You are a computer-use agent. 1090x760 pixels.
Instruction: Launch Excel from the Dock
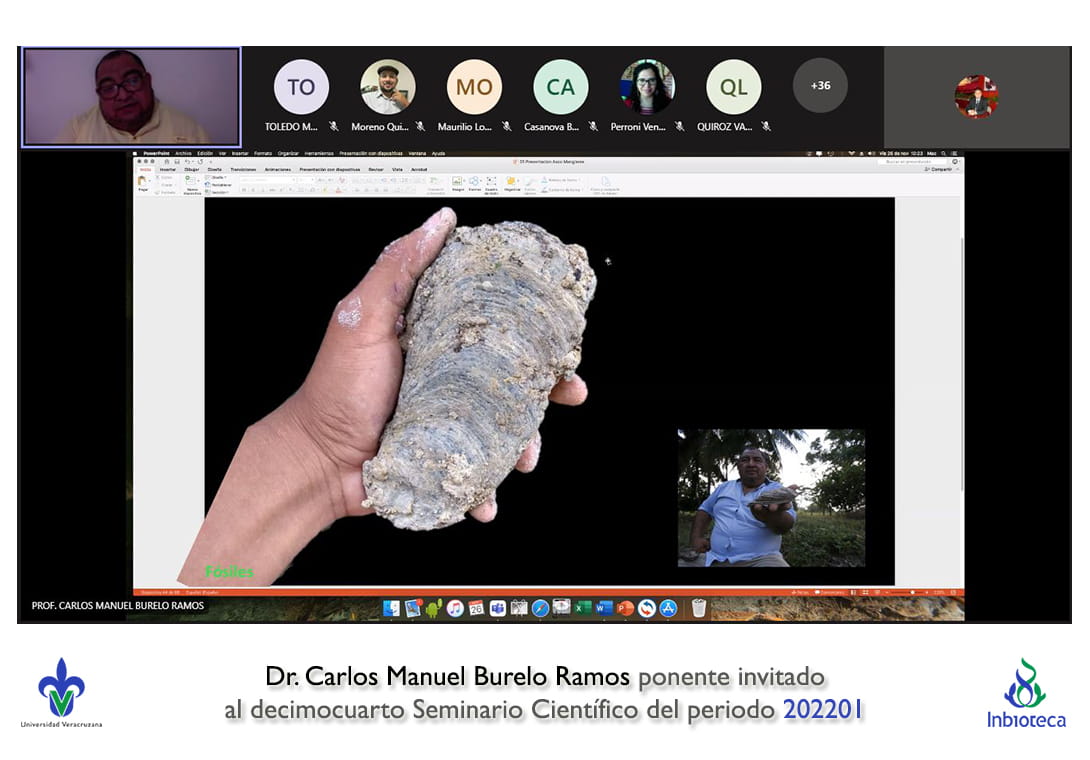point(583,608)
